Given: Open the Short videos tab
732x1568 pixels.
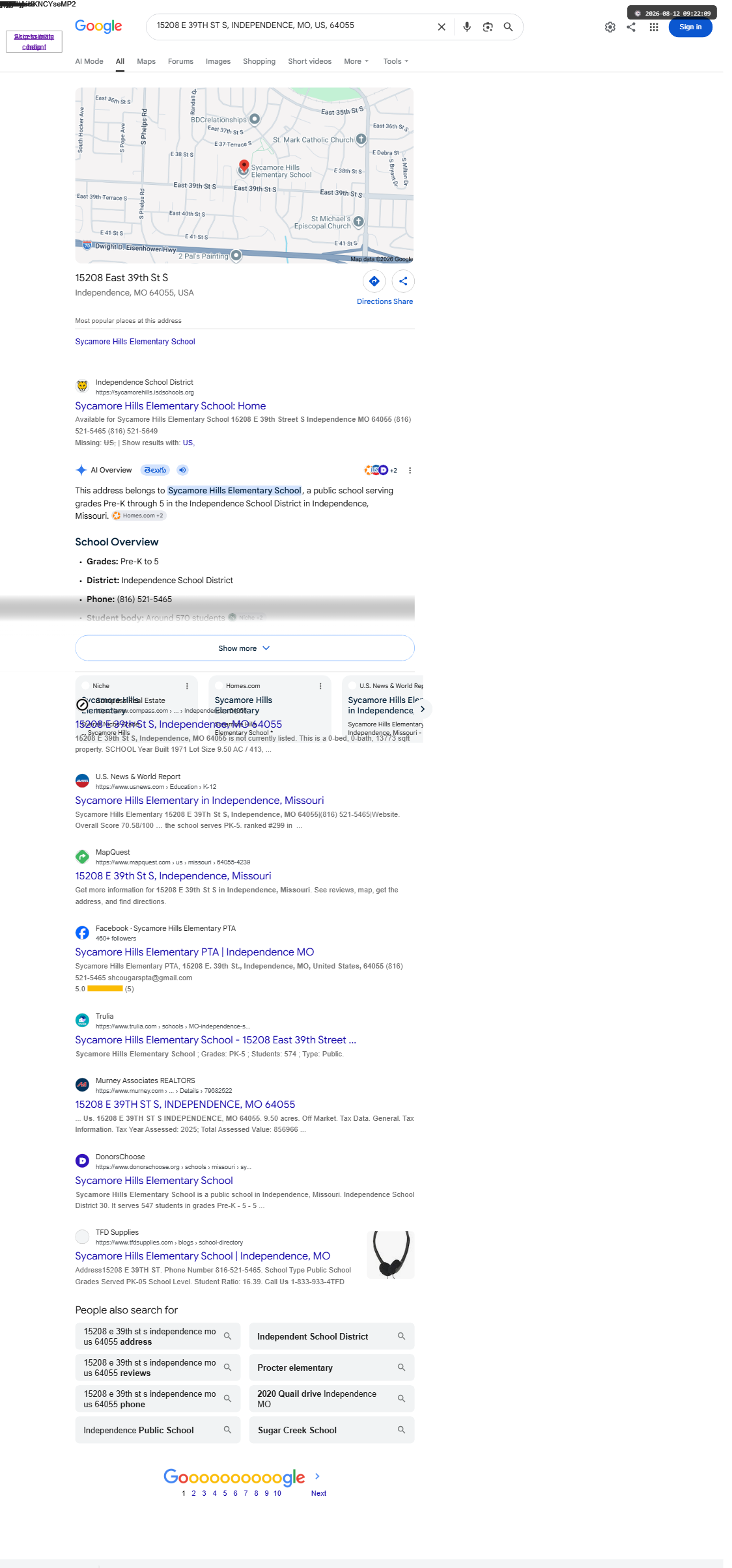Looking at the screenshot, I should [309, 61].
